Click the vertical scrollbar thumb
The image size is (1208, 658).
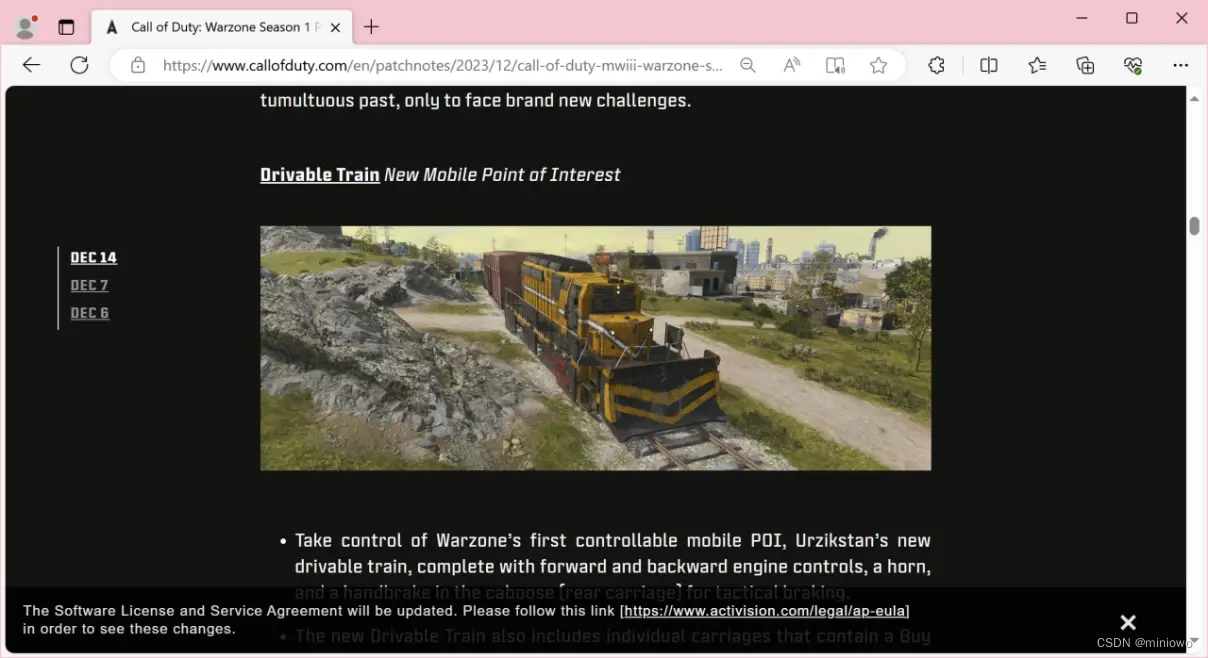pos(1194,225)
